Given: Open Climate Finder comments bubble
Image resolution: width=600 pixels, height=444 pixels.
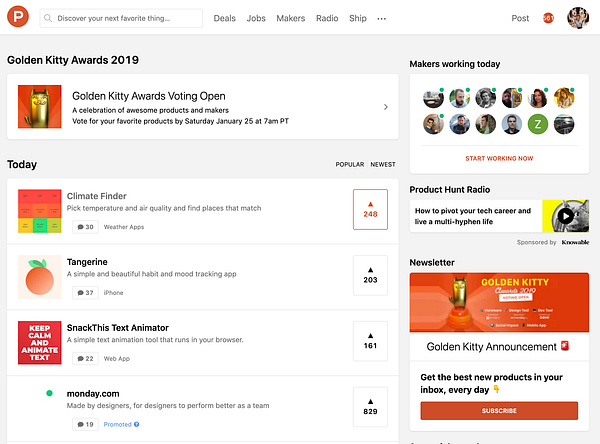Looking at the screenshot, I should (x=85, y=227).
